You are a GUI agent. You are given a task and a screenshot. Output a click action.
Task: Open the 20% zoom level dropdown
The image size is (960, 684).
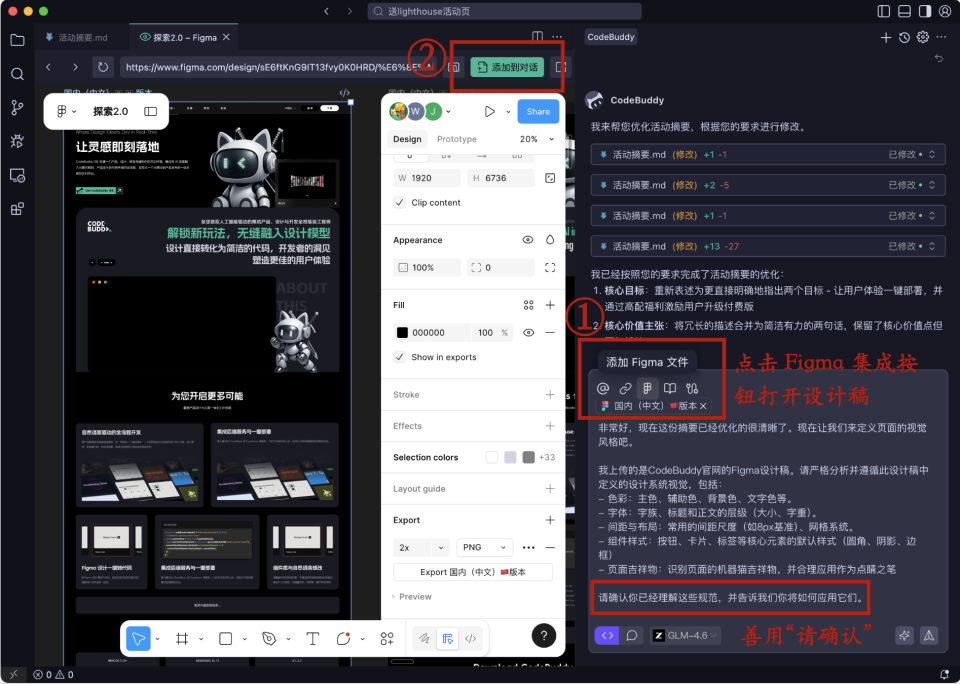coord(537,139)
